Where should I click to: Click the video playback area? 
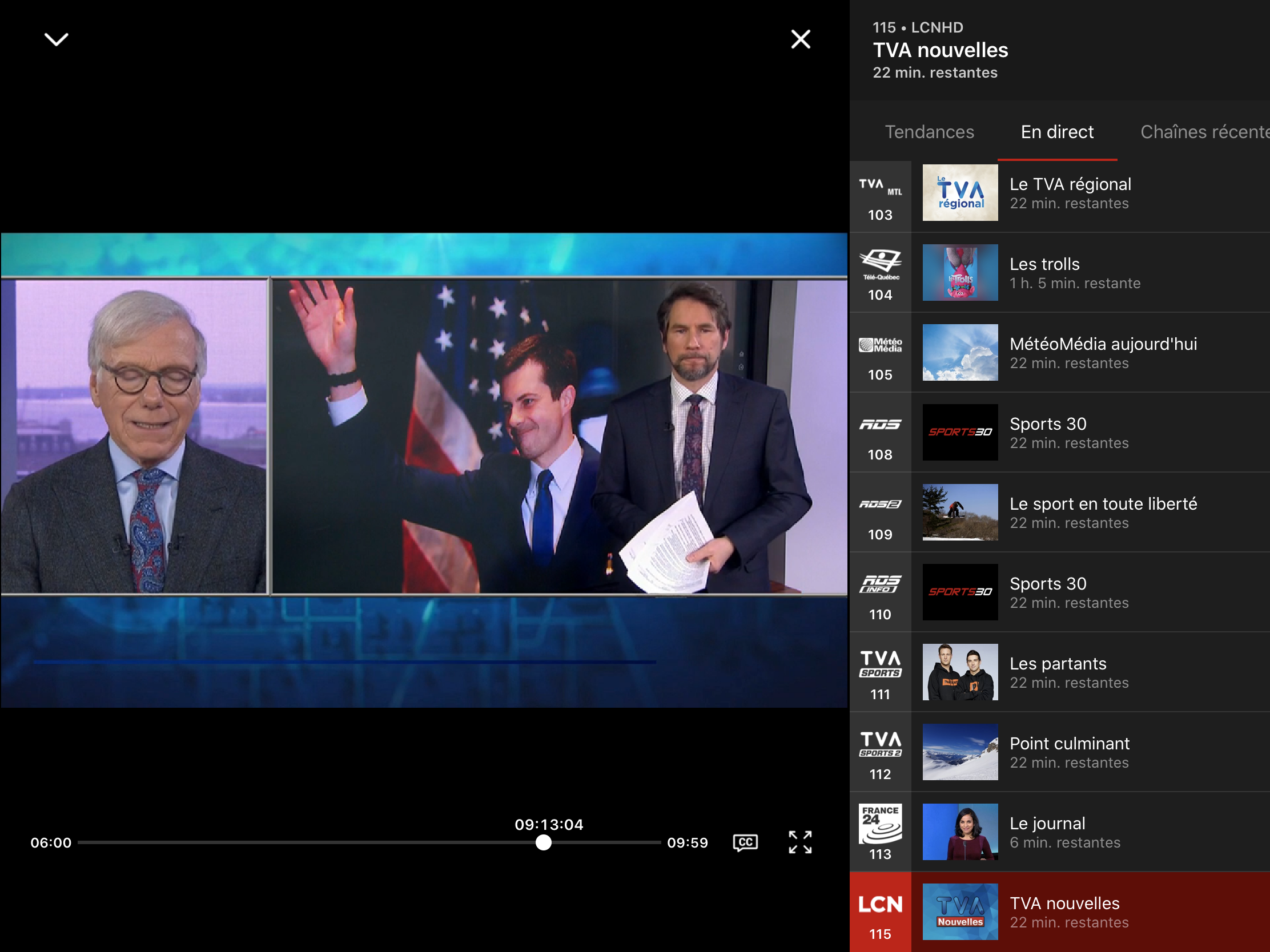[424, 470]
